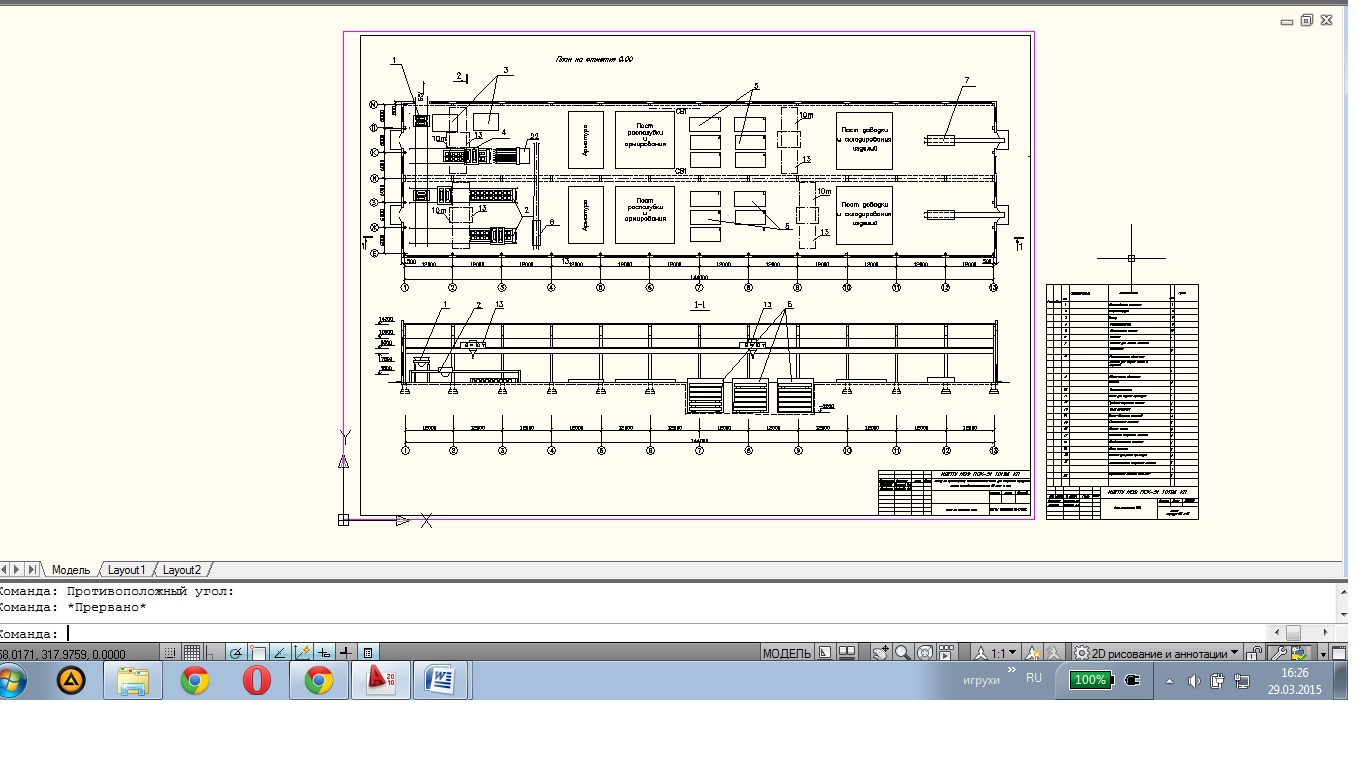The image size is (1366, 768).
Task: Click the Команда: command input line
Action: [630, 633]
